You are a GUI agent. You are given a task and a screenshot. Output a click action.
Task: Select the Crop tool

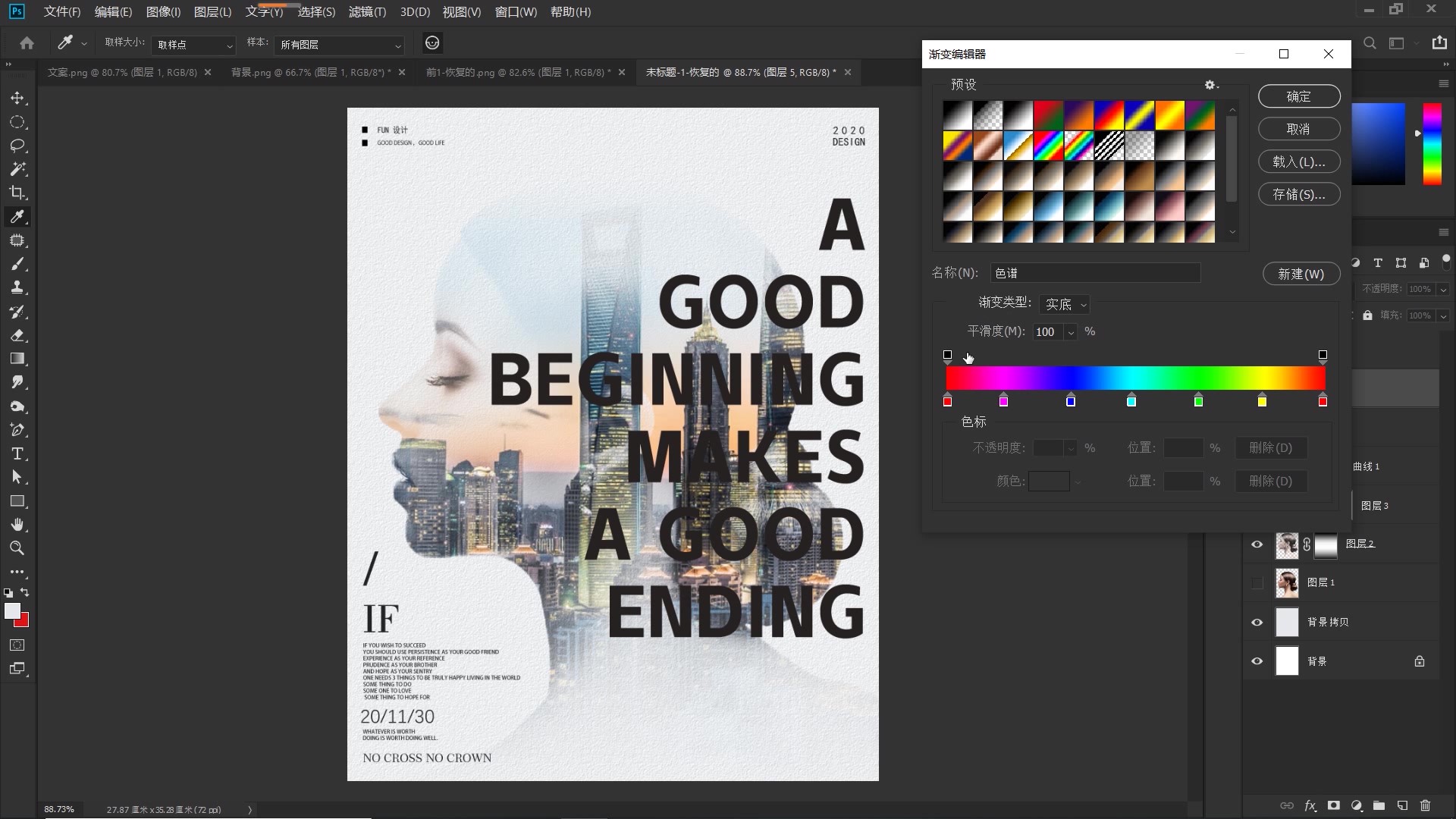pos(17,193)
